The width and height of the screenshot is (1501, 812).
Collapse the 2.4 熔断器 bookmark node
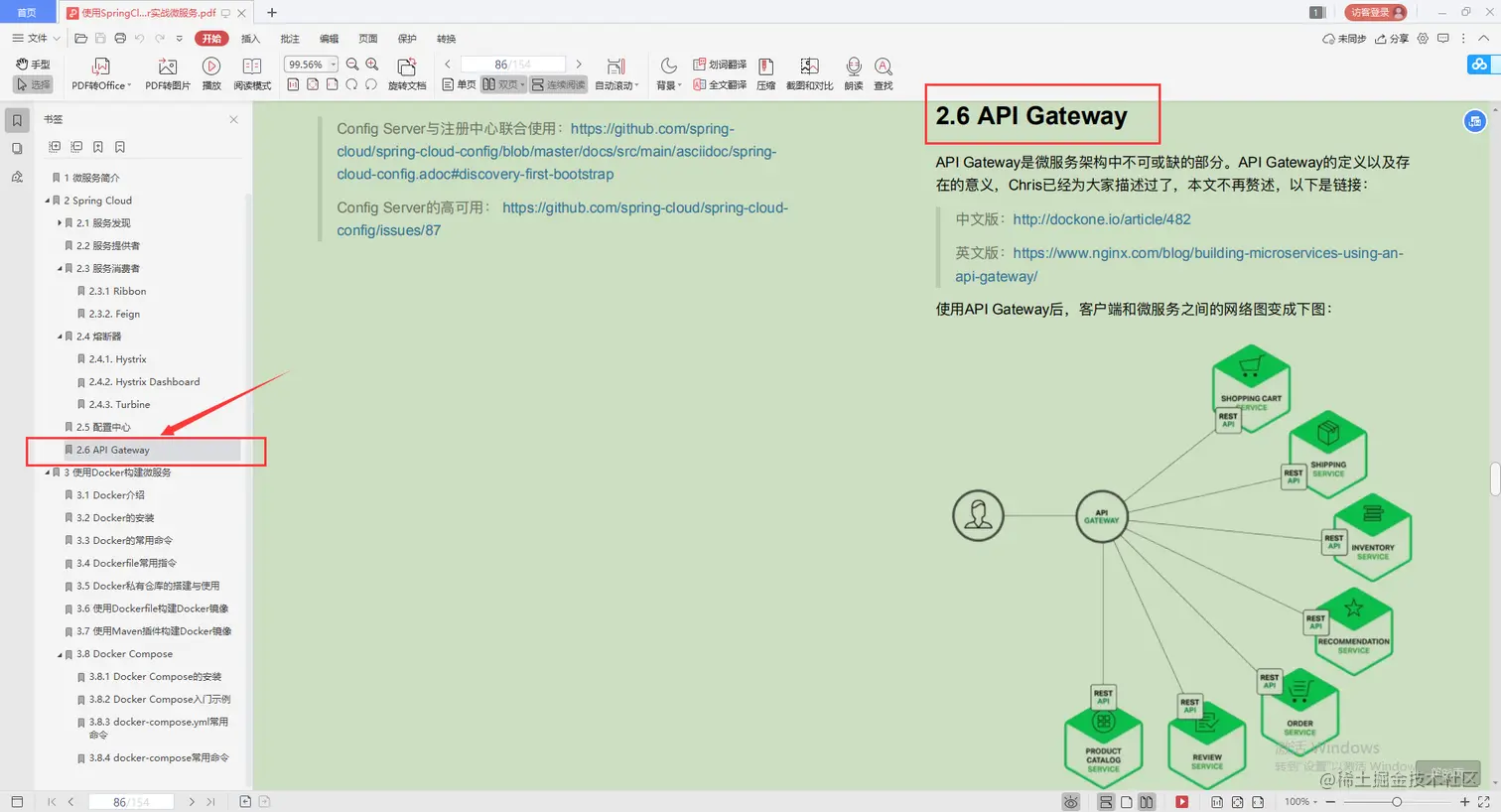click(60, 336)
